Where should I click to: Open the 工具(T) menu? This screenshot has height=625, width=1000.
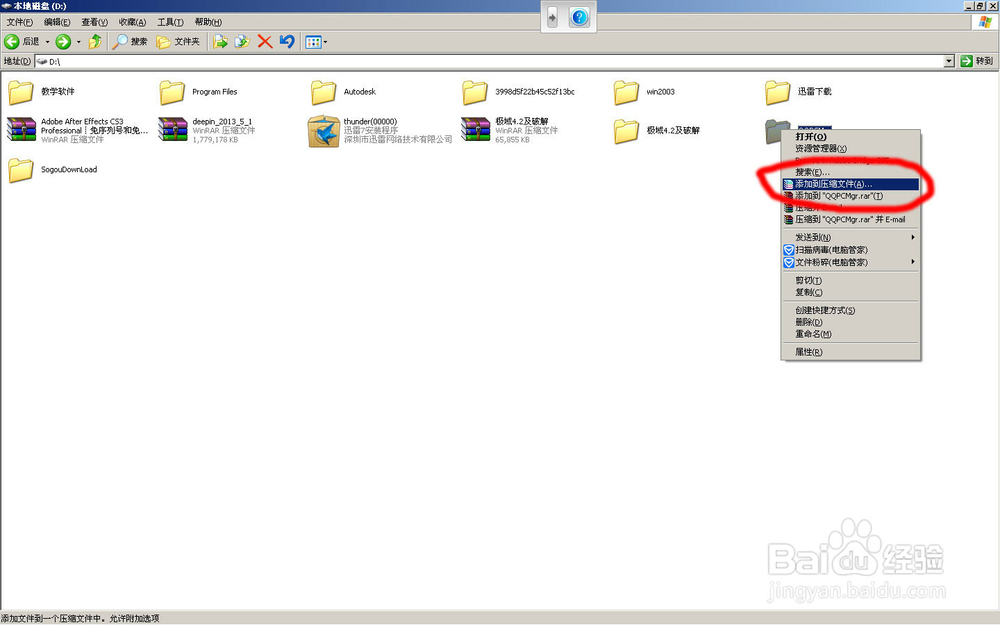click(170, 22)
